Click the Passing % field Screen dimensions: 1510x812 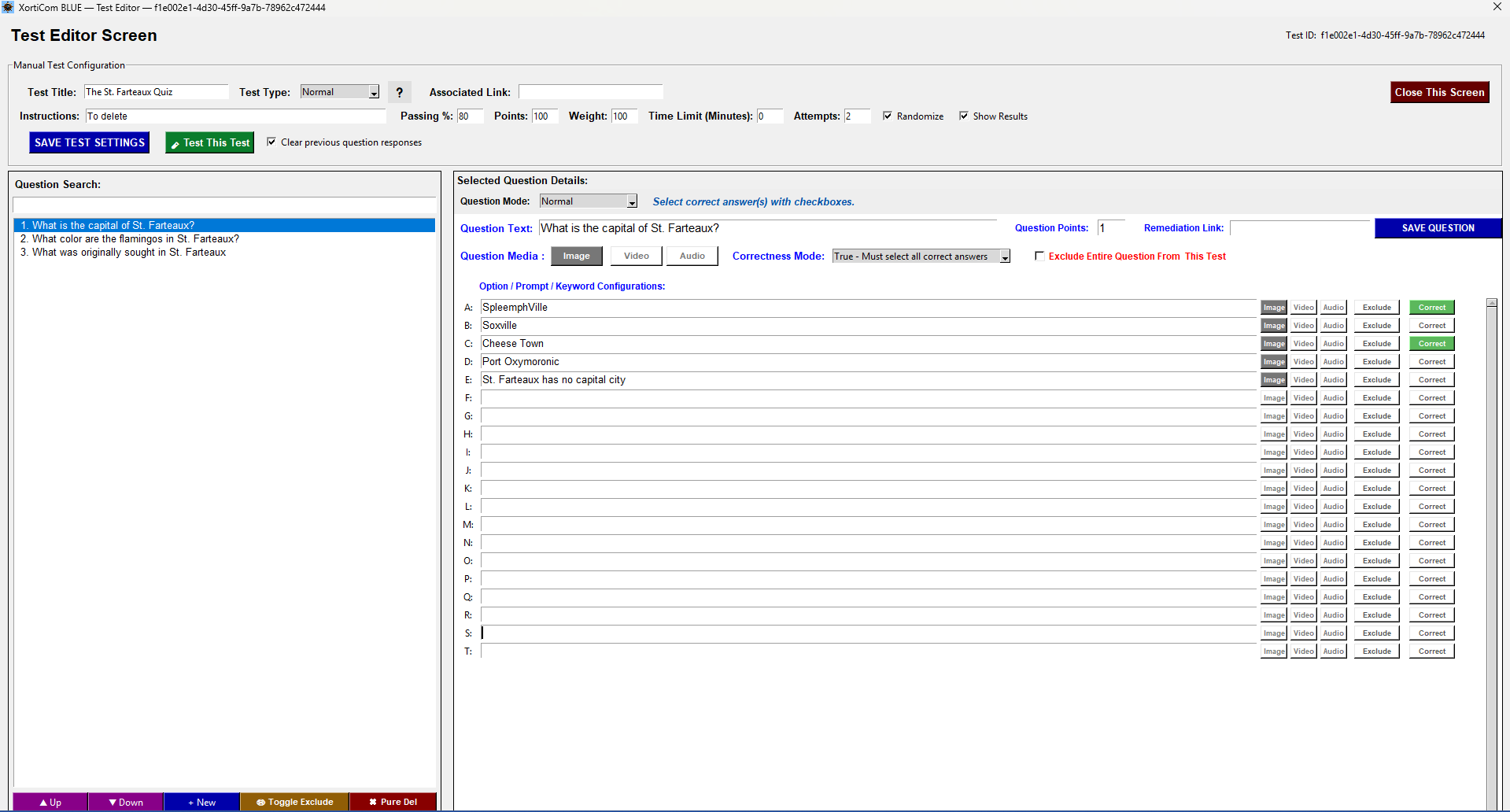(x=470, y=116)
